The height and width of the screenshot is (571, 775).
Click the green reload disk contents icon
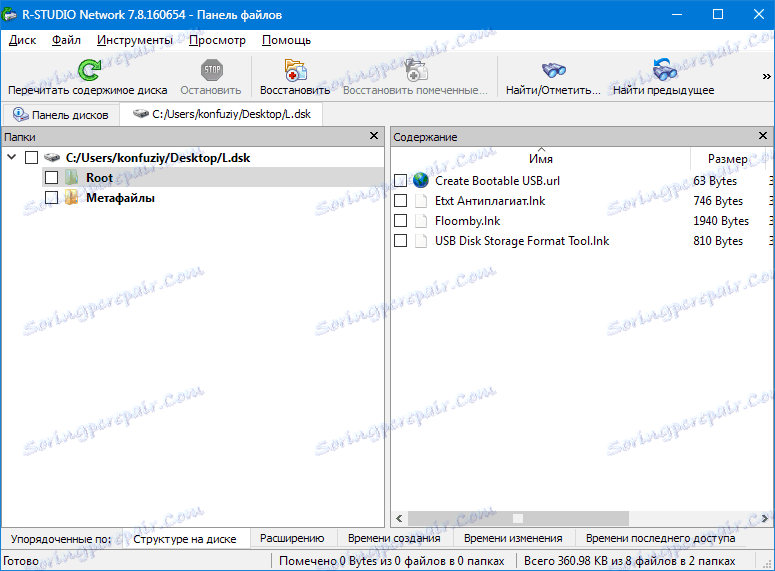click(89, 70)
